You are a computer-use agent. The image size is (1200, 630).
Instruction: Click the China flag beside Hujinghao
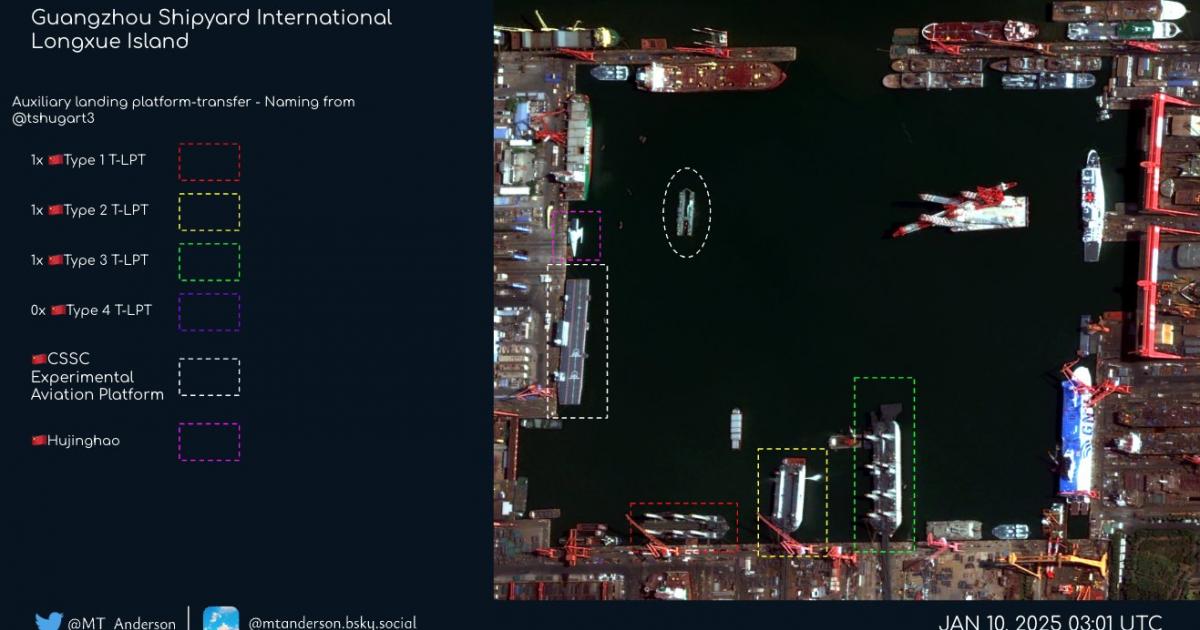coord(39,440)
